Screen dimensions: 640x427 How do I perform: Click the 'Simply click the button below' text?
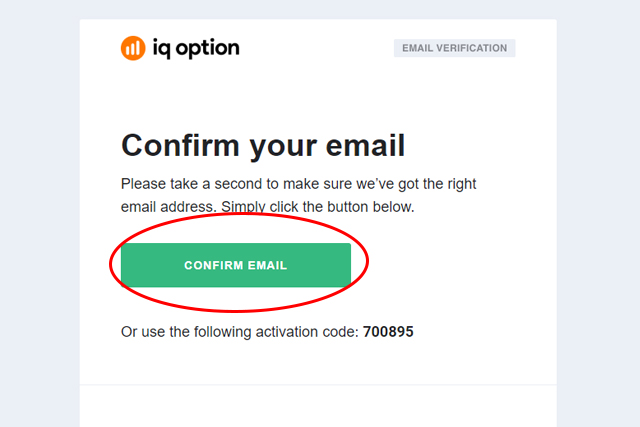click(x=318, y=207)
